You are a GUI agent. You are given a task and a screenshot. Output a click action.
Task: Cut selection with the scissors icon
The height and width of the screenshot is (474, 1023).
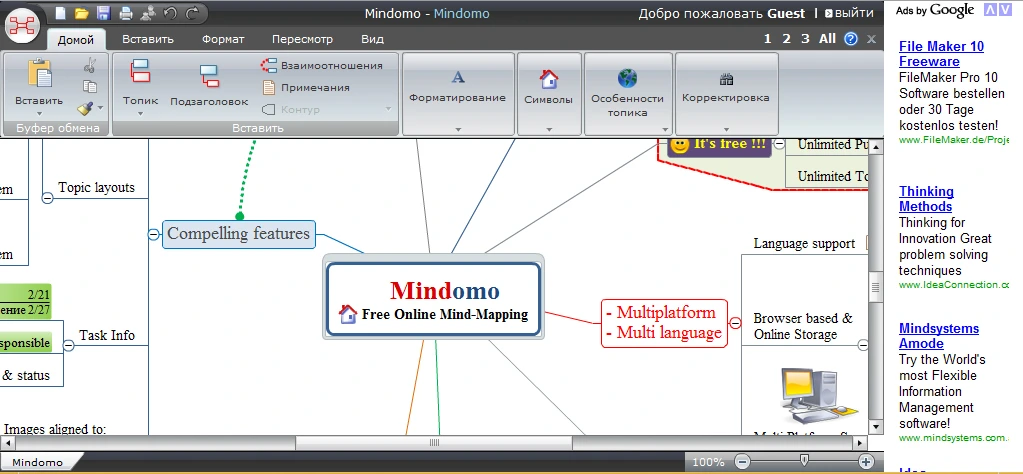click(x=90, y=65)
